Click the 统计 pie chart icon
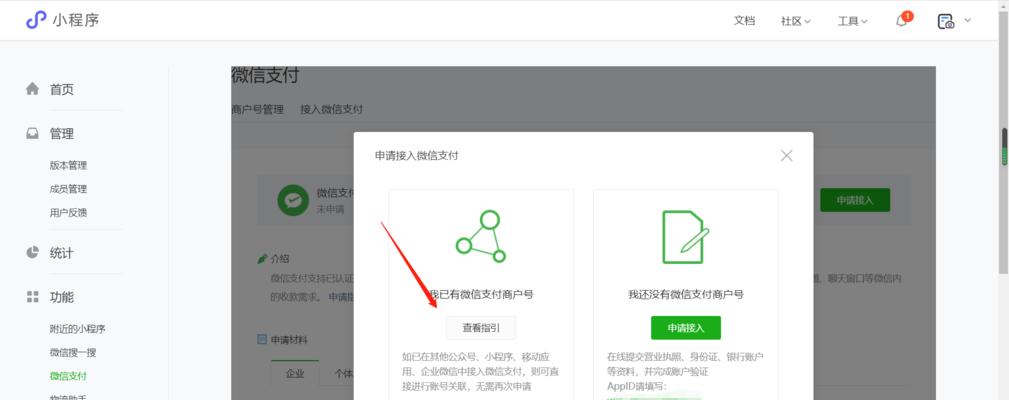 tap(32, 252)
